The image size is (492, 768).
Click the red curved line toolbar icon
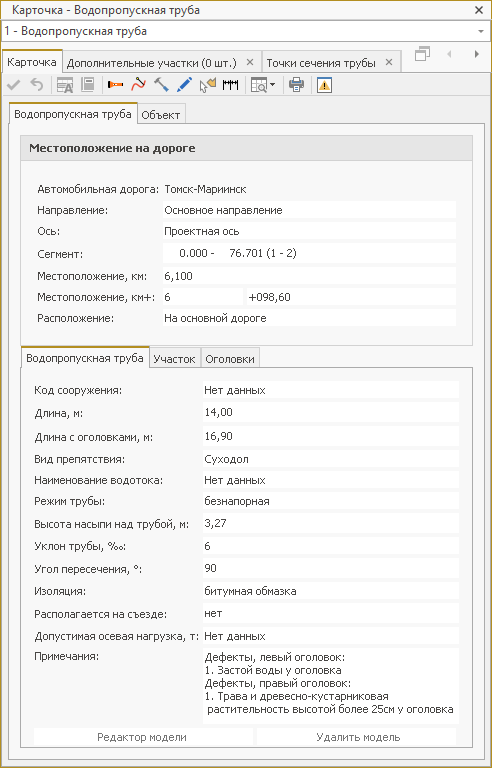[138, 85]
